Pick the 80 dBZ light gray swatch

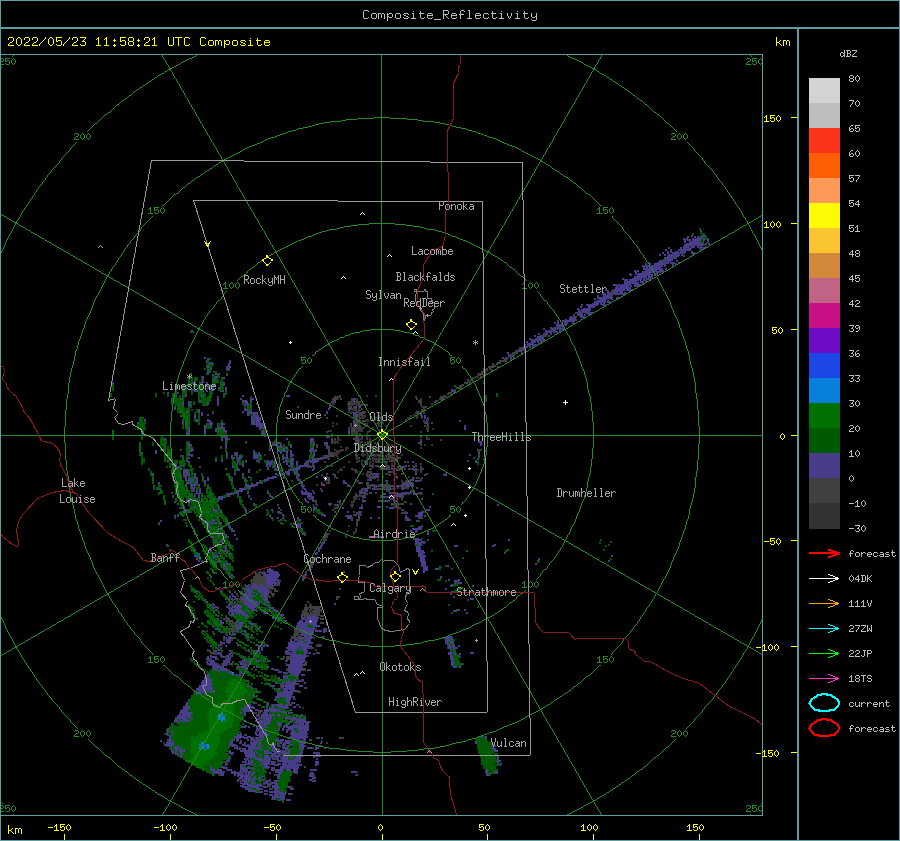click(x=824, y=90)
